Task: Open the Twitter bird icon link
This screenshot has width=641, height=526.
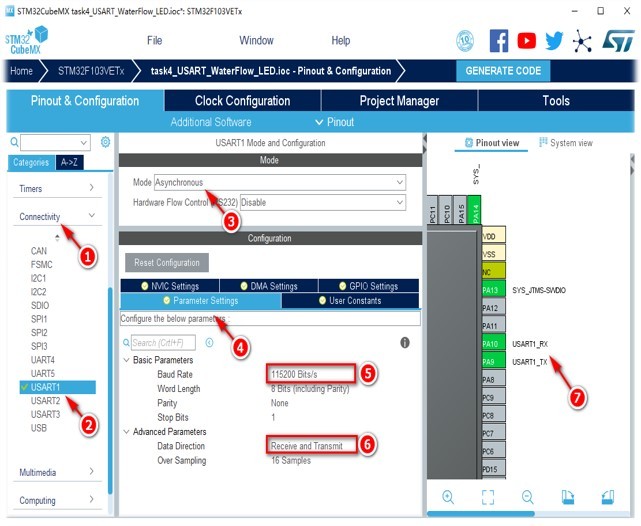Action: [x=554, y=40]
